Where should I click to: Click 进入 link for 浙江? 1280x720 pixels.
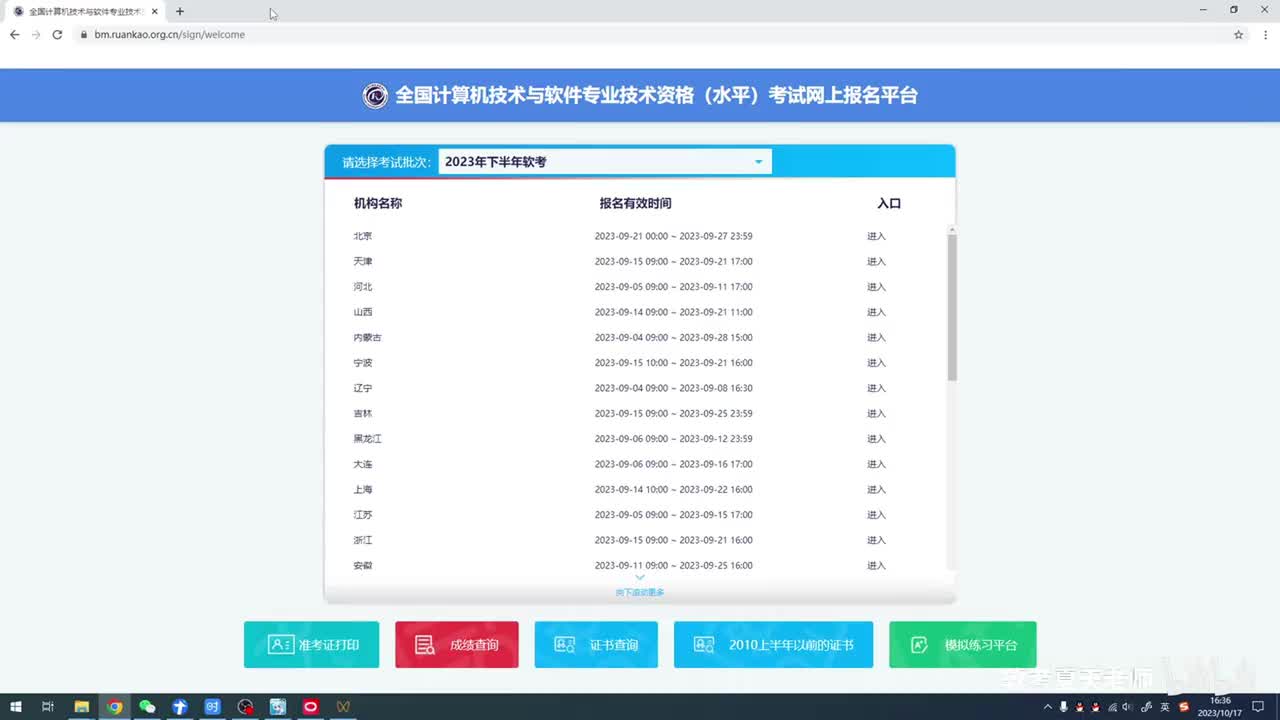coord(876,540)
